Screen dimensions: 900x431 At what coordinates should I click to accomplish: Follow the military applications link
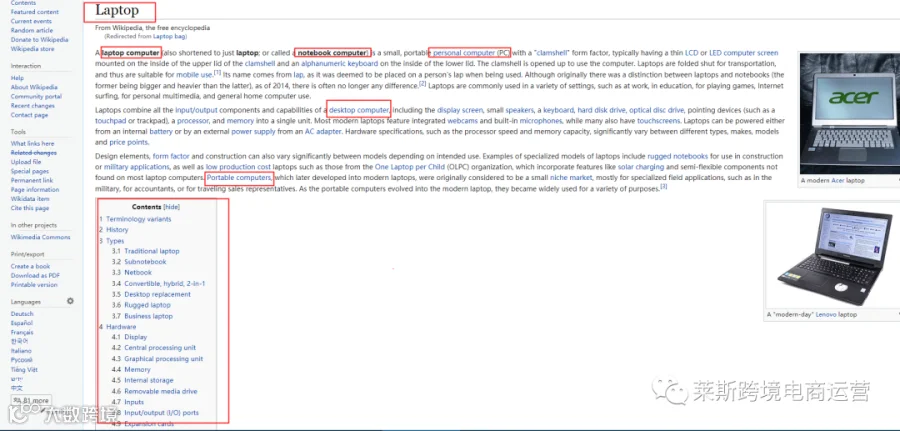click(x=137, y=167)
